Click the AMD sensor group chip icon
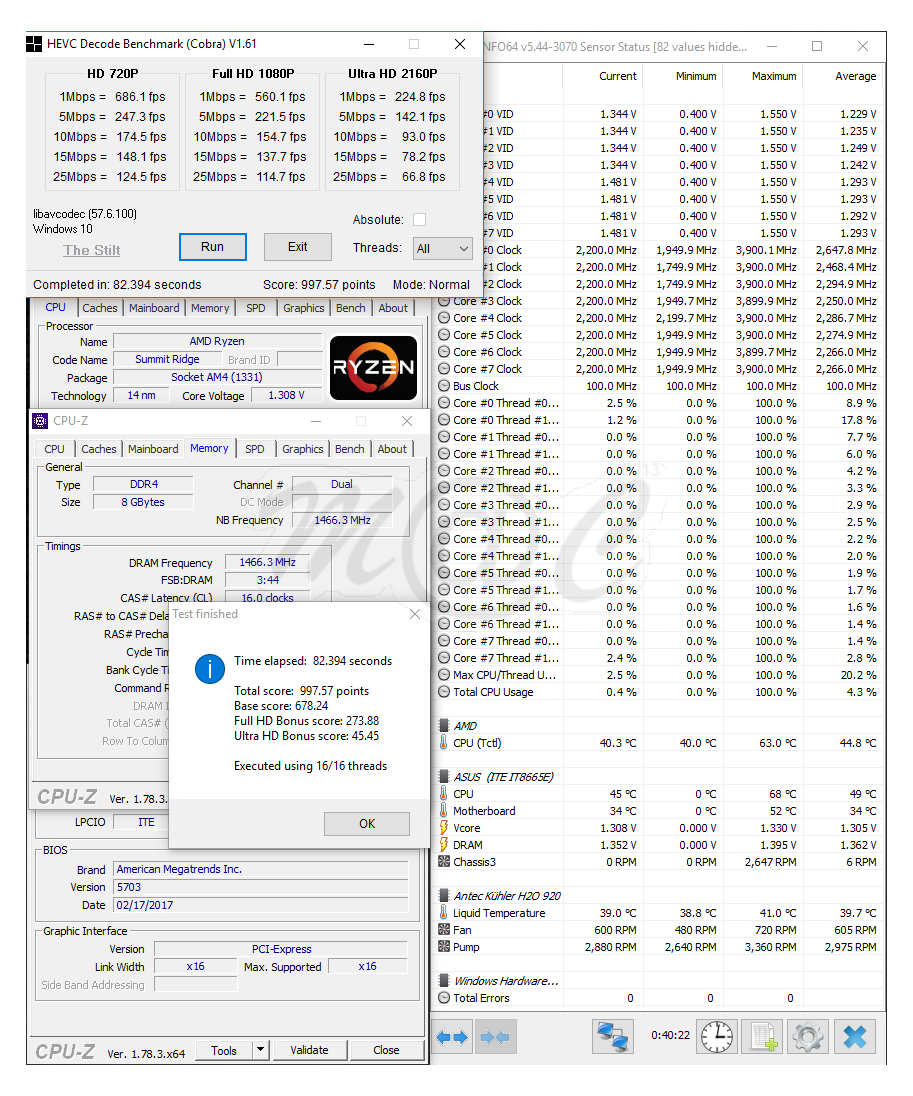This screenshot has width=913, height=1096. coord(444,726)
